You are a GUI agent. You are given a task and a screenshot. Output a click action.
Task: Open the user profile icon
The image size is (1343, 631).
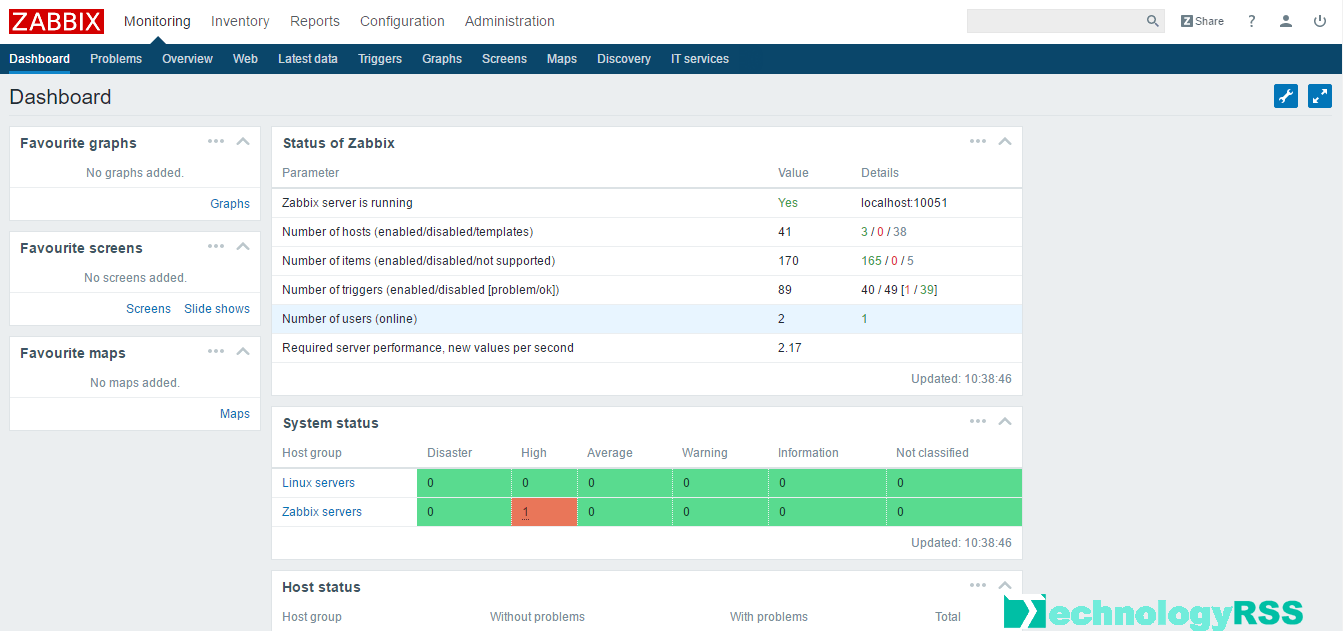pos(1286,21)
